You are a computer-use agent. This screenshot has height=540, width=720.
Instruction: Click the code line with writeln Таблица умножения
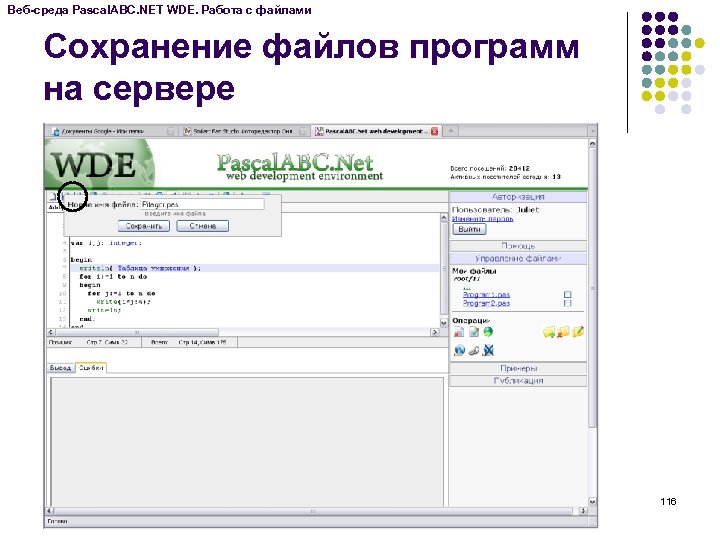[x=140, y=268]
